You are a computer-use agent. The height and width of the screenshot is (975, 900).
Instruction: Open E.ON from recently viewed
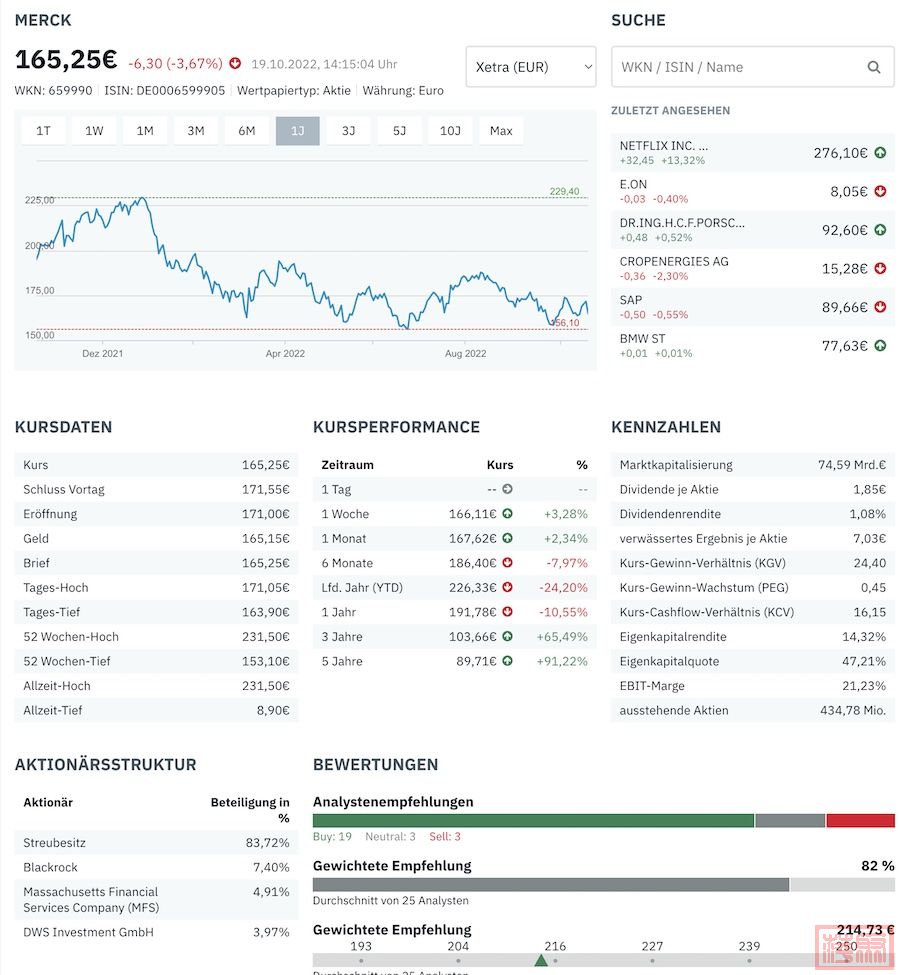[753, 191]
